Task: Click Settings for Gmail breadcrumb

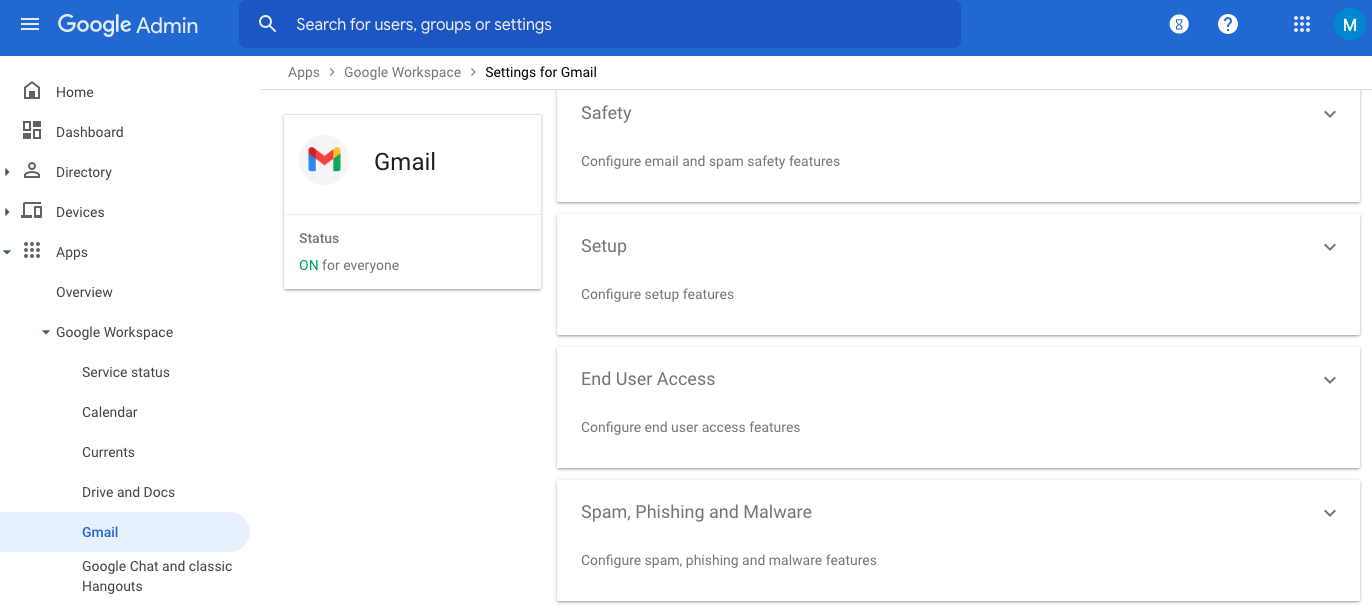Action: tap(541, 72)
